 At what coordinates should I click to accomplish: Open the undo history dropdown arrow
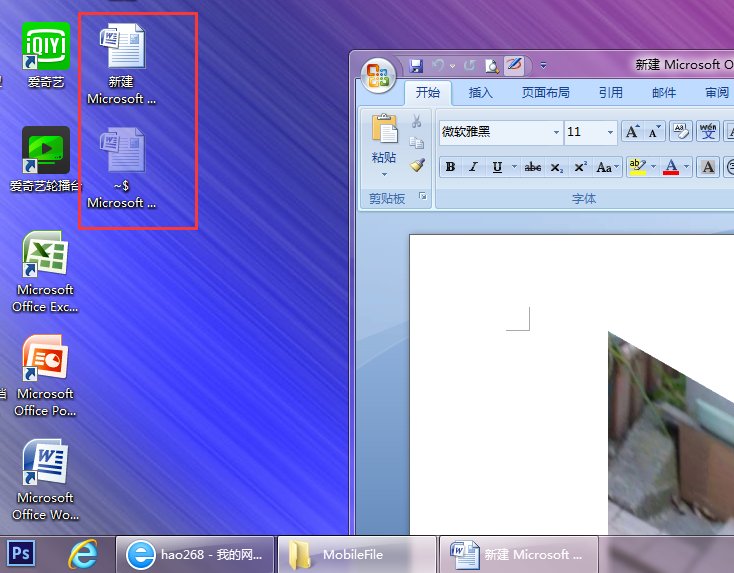click(452, 66)
